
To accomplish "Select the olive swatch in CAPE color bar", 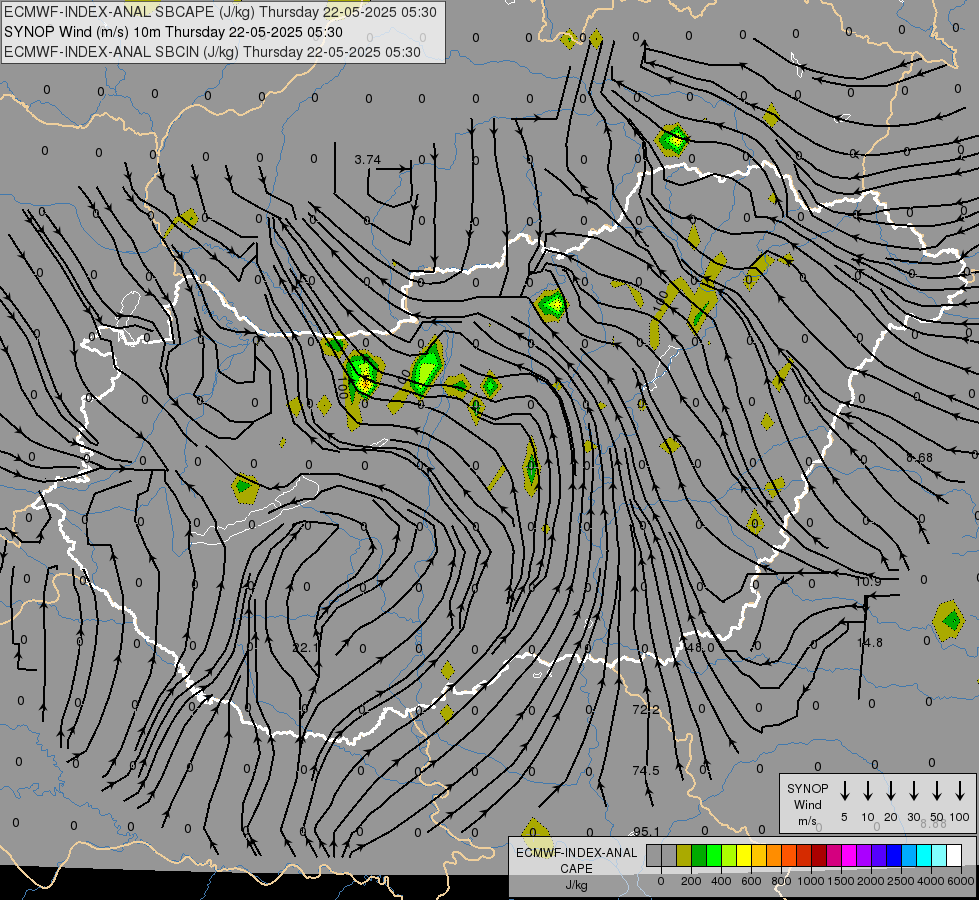I will (x=684, y=856).
